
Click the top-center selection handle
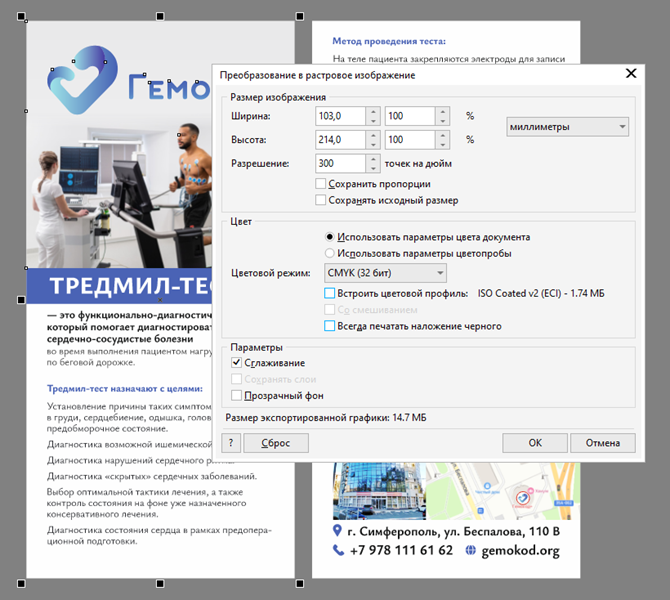pyautogui.click(x=160, y=16)
